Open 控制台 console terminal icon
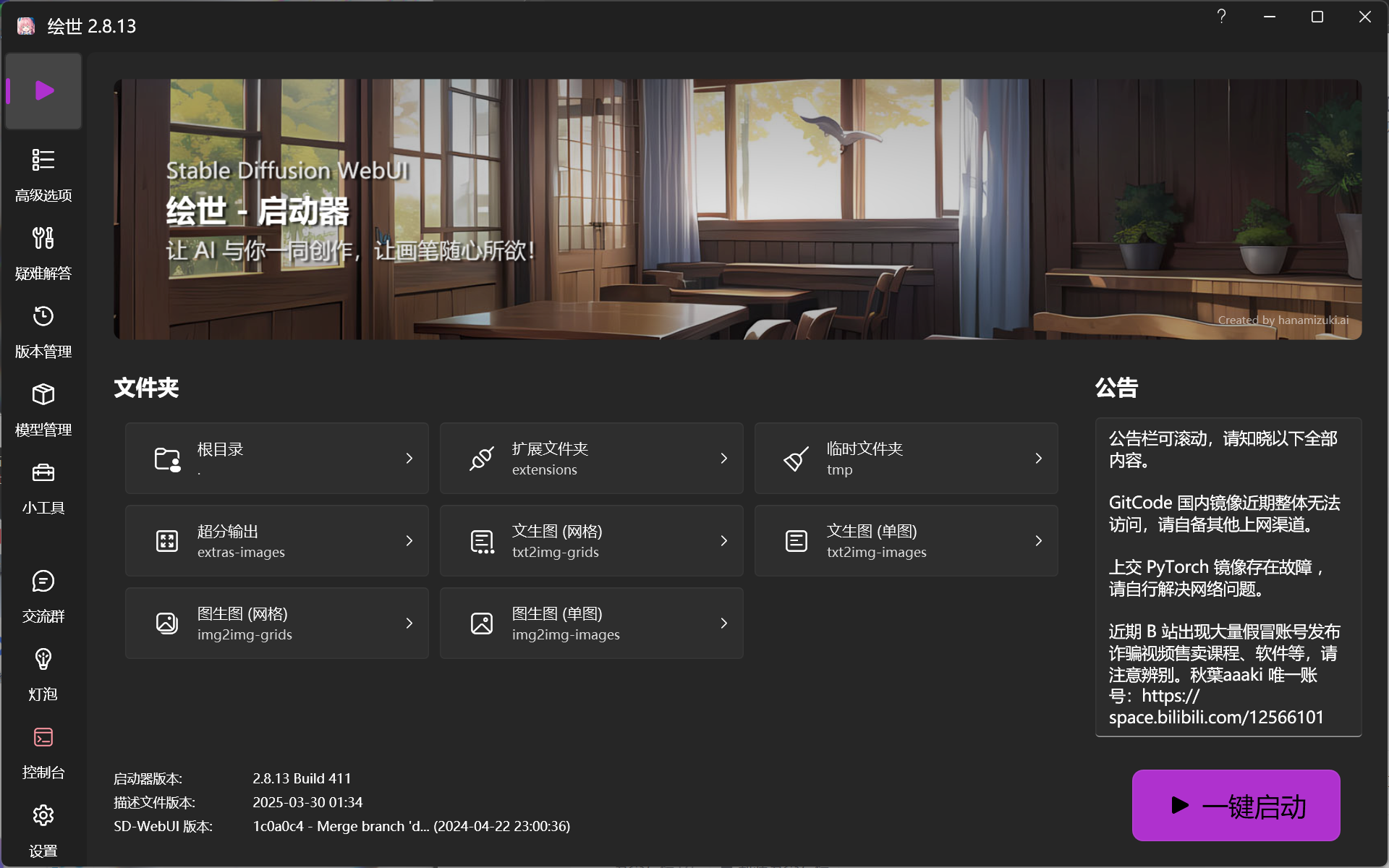This screenshot has width=1389, height=868. click(x=43, y=737)
